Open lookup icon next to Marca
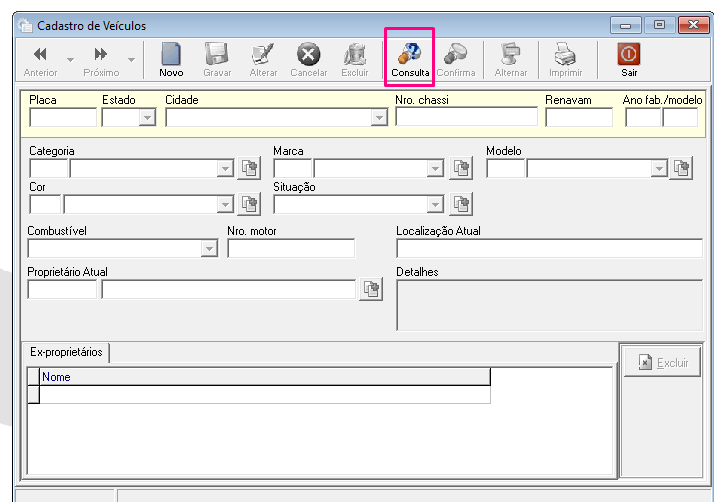 click(x=461, y=168)
